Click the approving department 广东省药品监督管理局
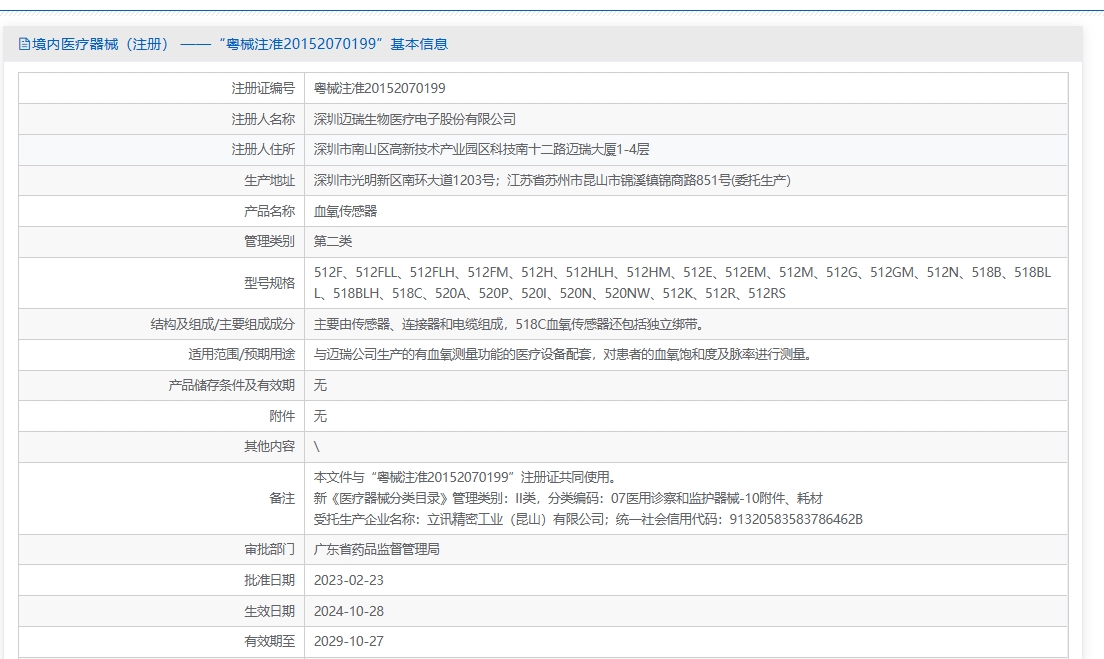Viewport: 1104px width, 659px height. (x=377, y=549)
